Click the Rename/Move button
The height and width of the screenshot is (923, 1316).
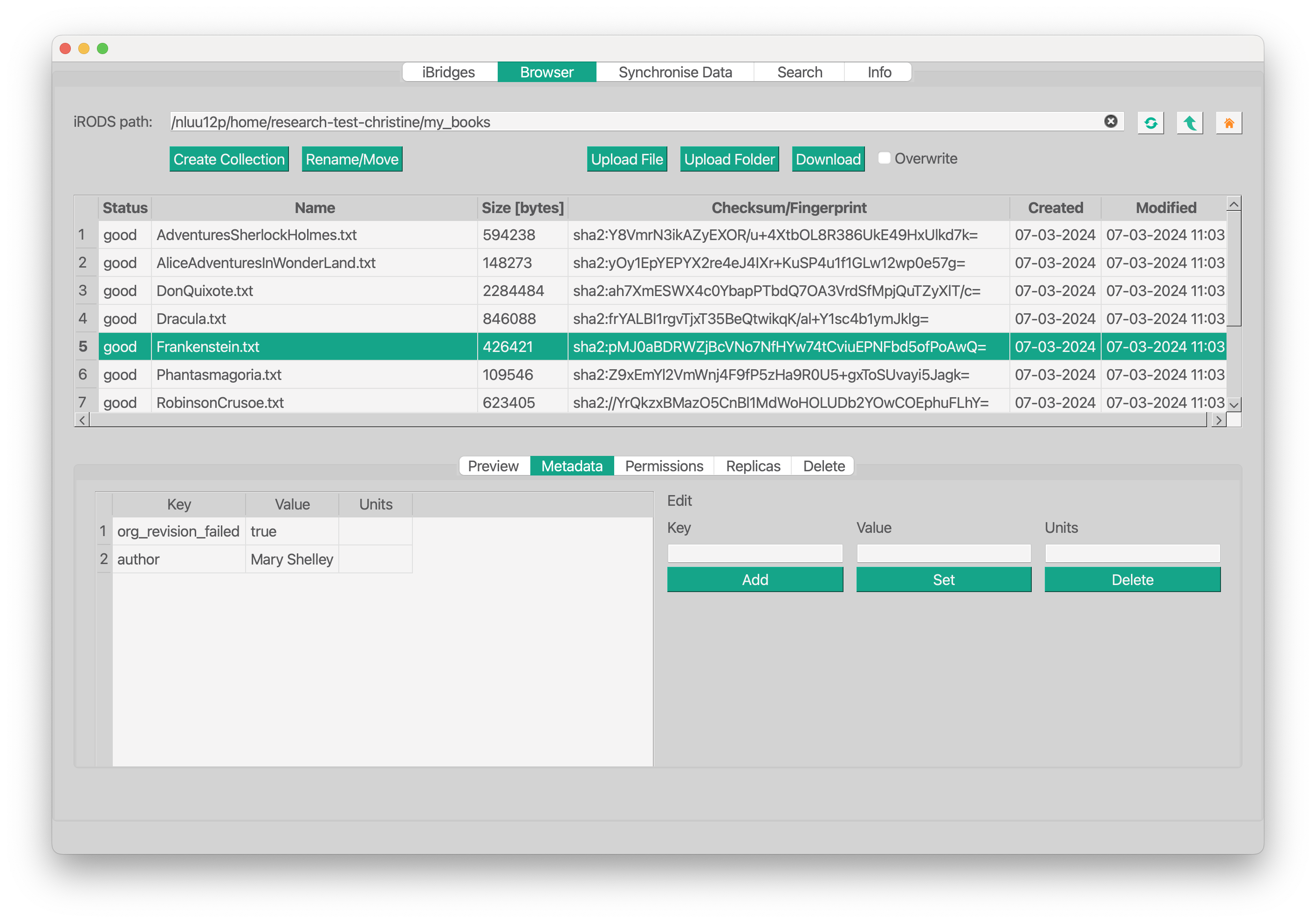(x=352, y=159)
